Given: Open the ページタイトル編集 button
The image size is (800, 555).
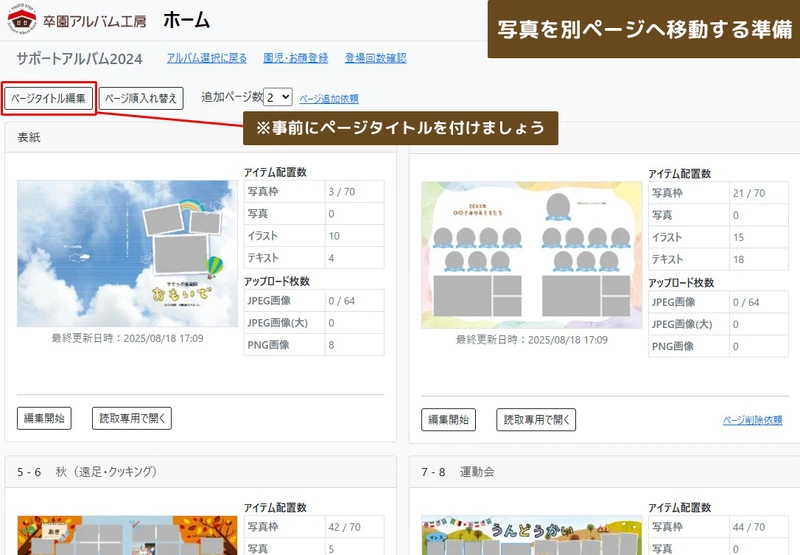Looking at the screenshot, I should (x=48, y=98).
